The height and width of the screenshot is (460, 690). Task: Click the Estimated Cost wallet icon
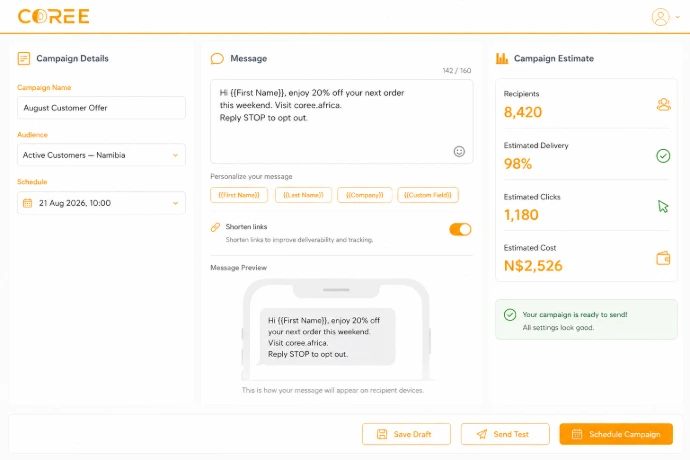click(x=663, y=258)
